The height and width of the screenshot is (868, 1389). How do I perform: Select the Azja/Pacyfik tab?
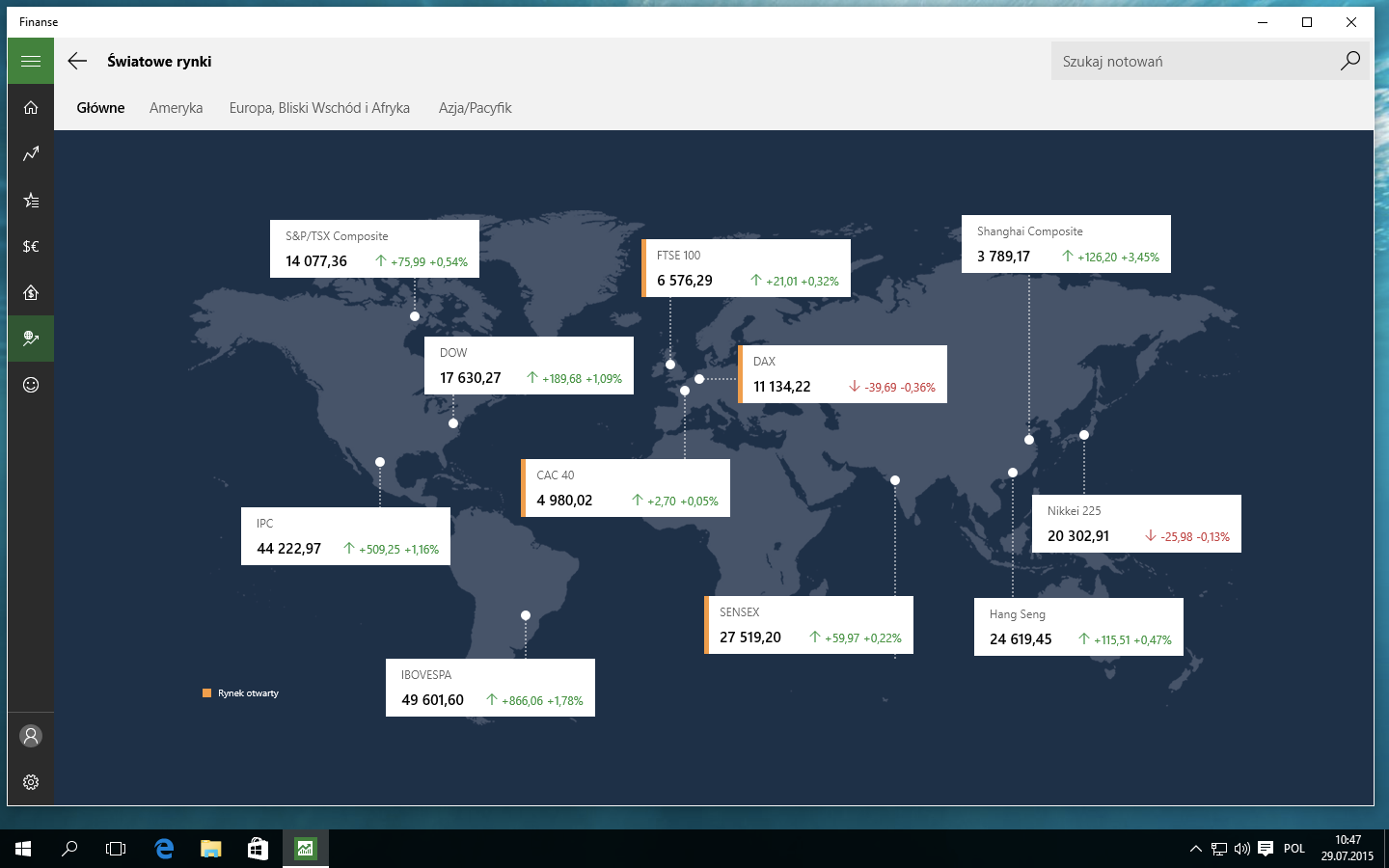[475, 108]
